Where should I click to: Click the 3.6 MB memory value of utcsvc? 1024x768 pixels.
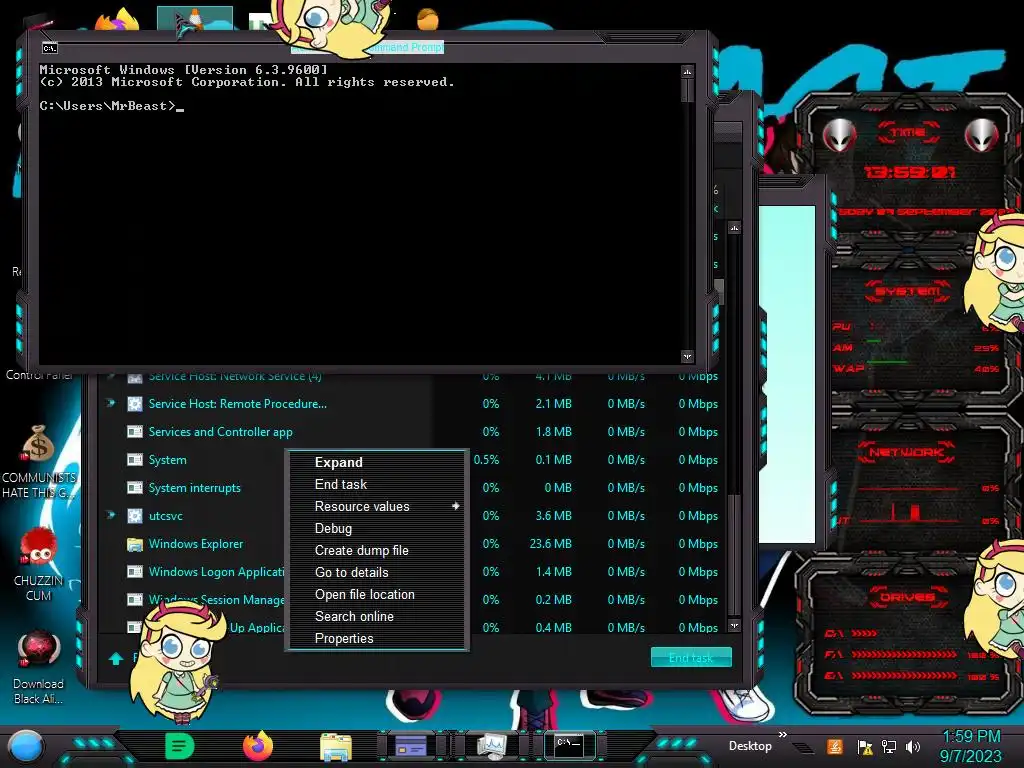(x=554, y=516)
